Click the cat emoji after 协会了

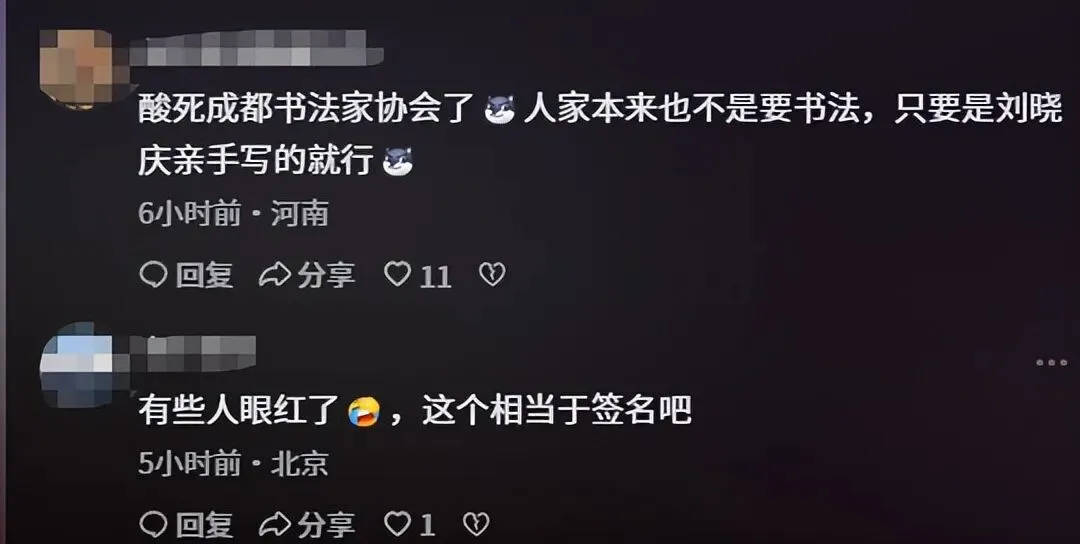(x=500, y=110)
